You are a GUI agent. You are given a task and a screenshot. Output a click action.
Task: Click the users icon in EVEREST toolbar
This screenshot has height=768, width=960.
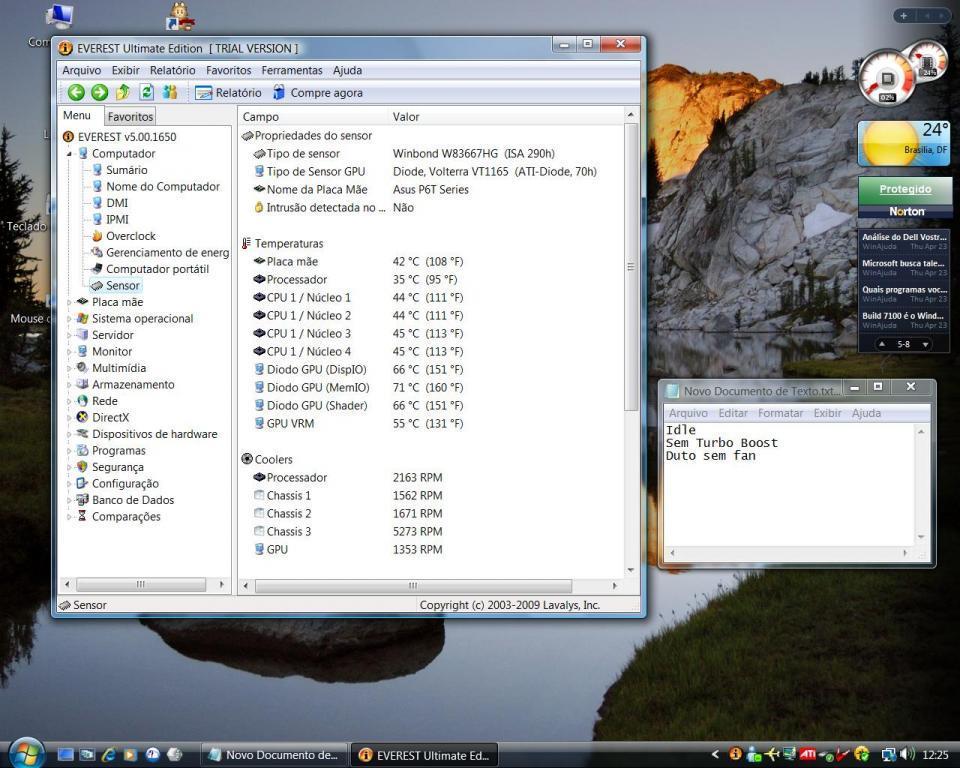(170, 93)
